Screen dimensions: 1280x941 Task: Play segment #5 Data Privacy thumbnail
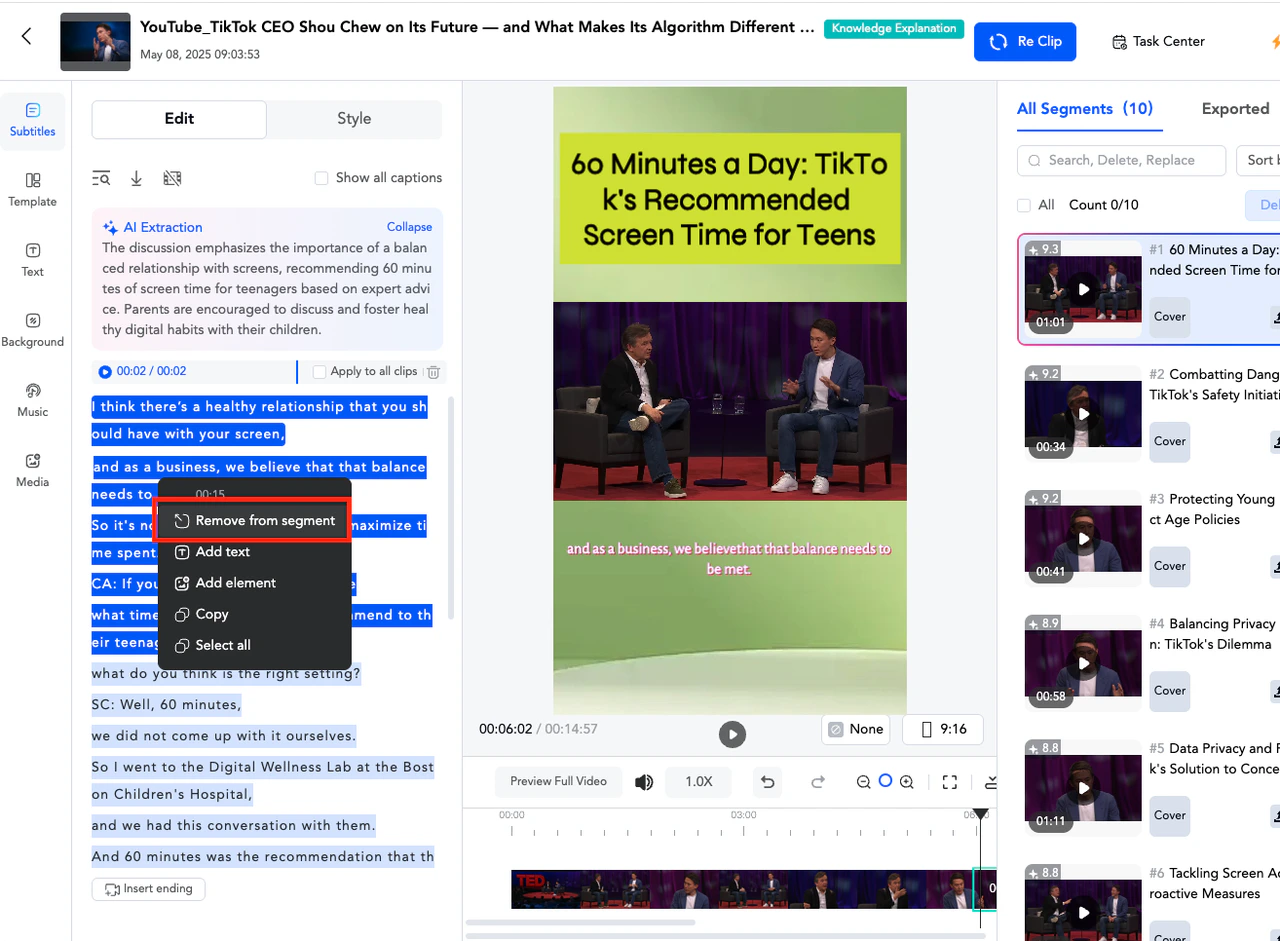[x=1084, y=786]
